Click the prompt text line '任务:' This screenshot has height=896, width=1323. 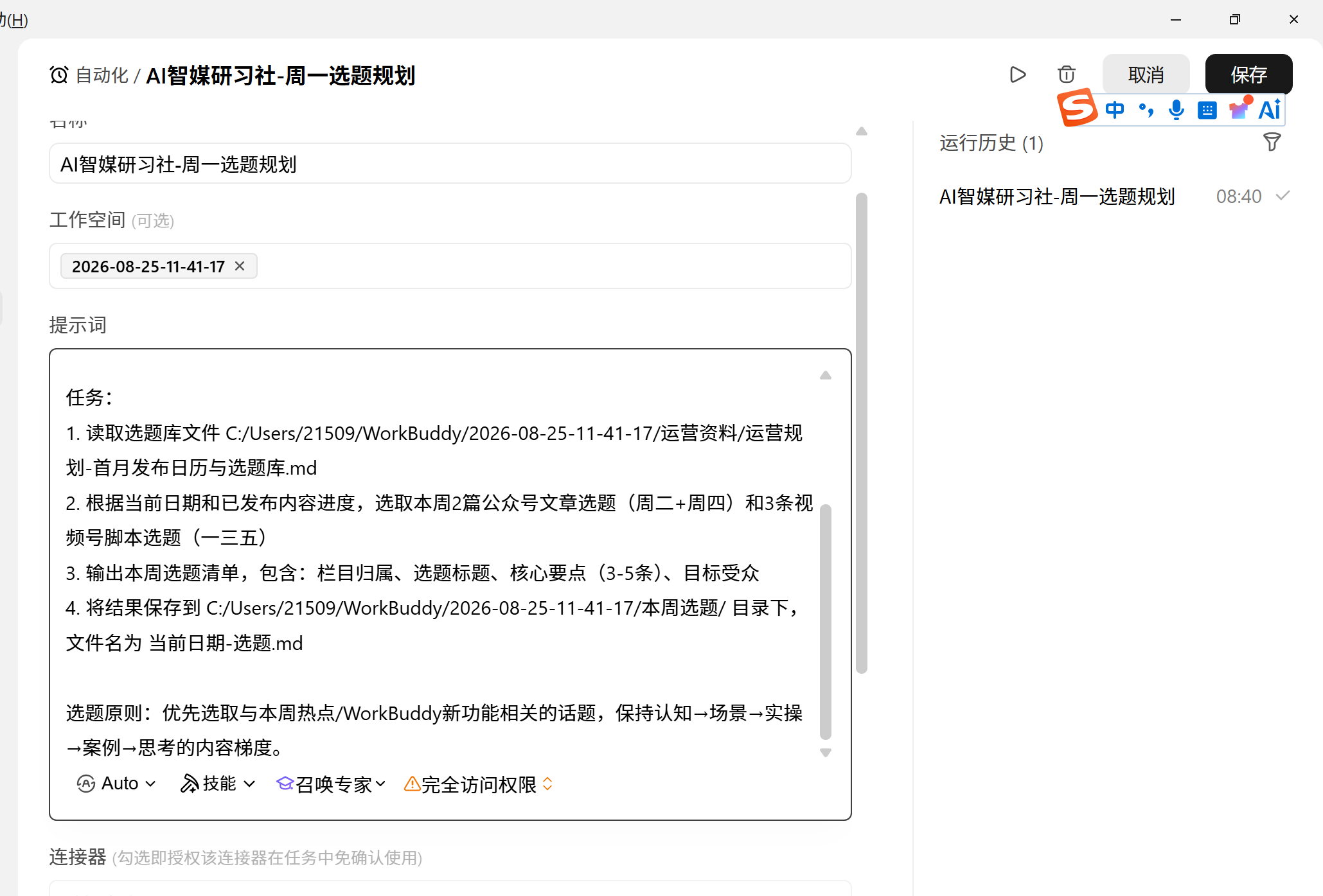(x=89, y=398)
